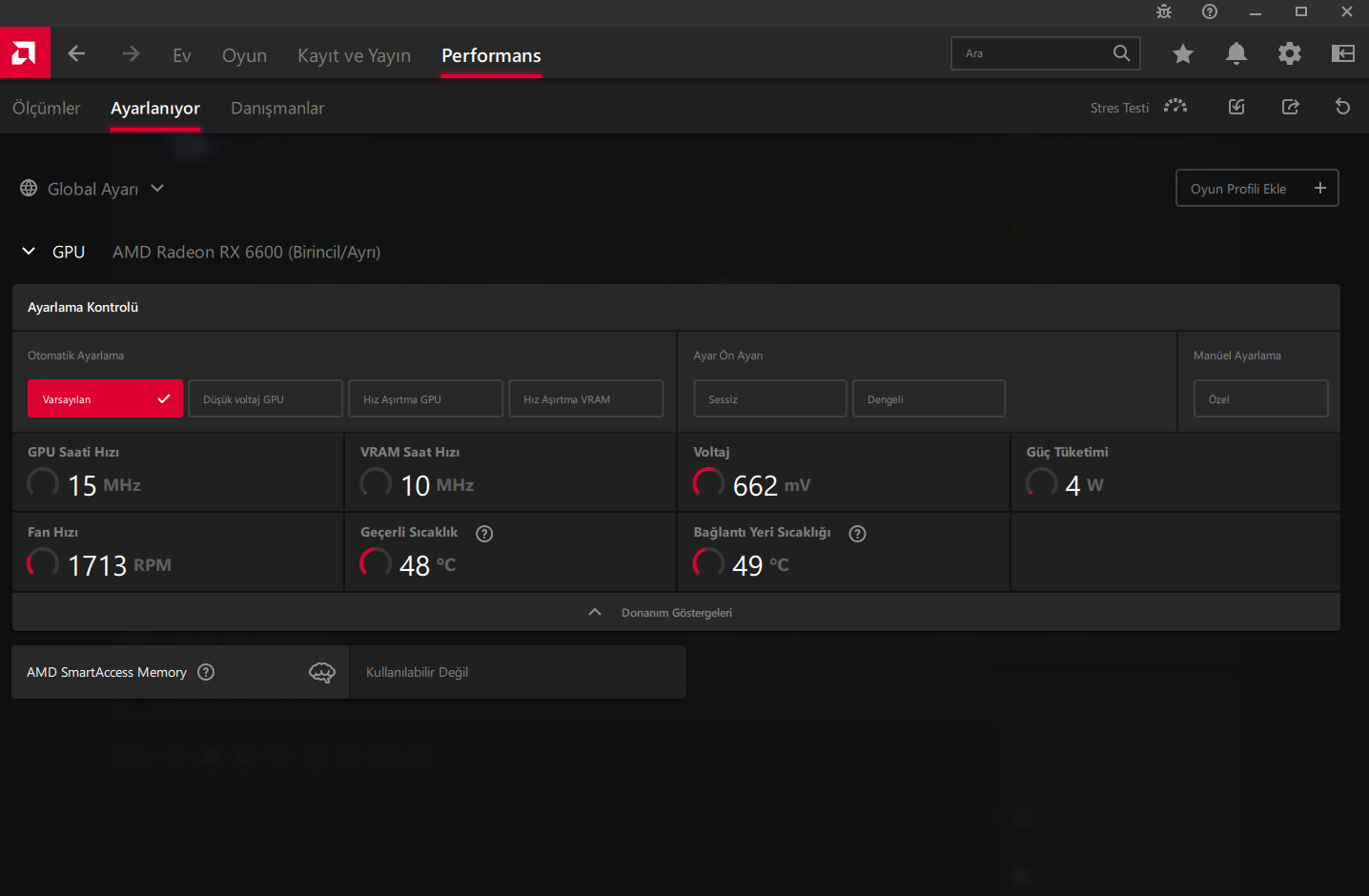Select Hız Aşırtma GPU option
The width and height of the screenshot is (1369, 896).
(426, 398)
